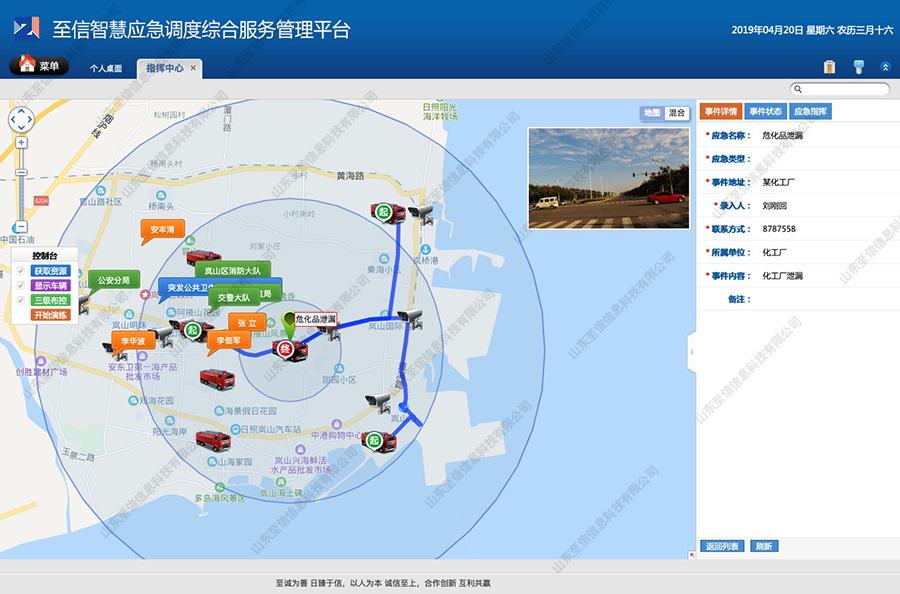This screenshot has width=900, height=594.
Task: Click the 显示车辆 button
Action: pos(51,286)
